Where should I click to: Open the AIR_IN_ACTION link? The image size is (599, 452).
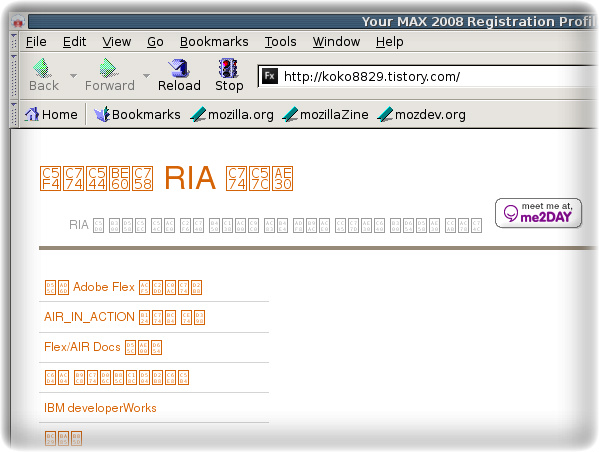(125, 317)
